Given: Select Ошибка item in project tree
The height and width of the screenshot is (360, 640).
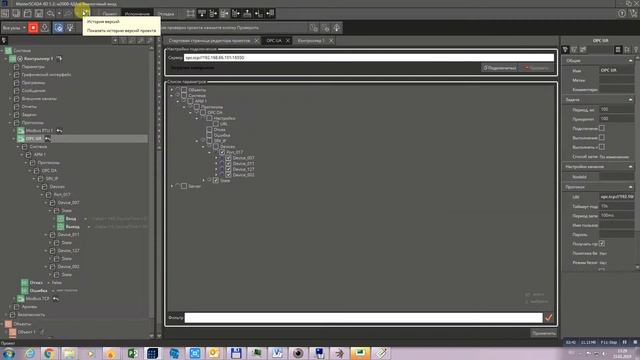Looking at the screenshot, I should pos(38,291).
